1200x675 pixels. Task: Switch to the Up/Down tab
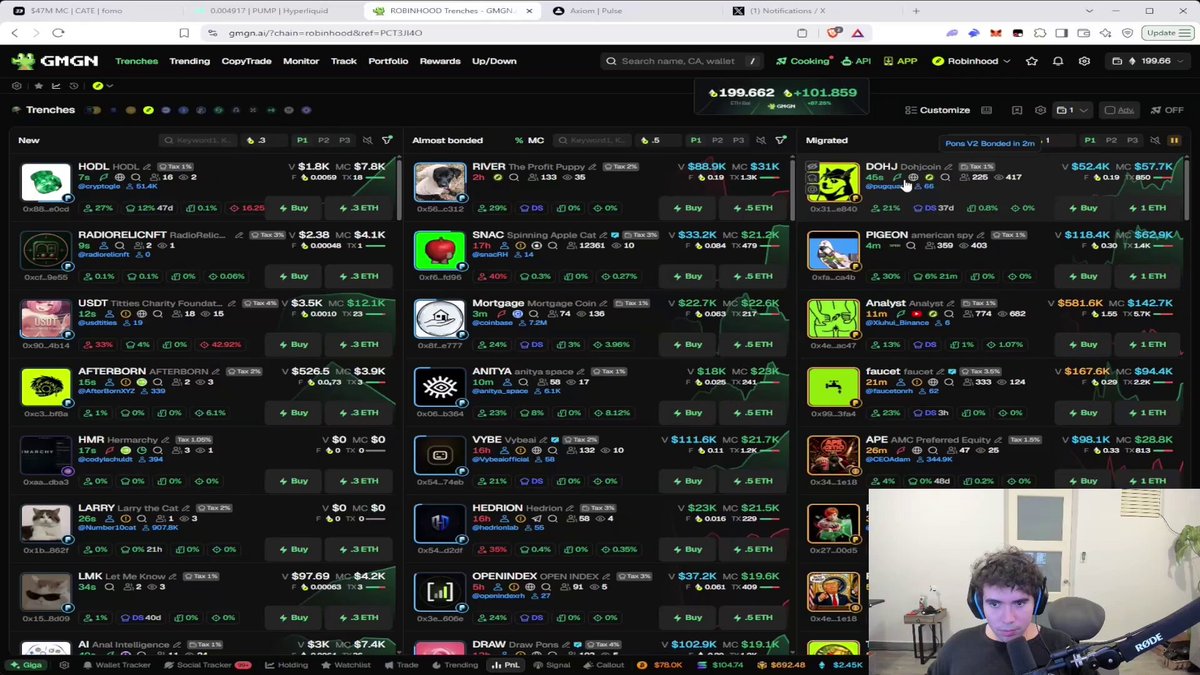pos(494,61)
